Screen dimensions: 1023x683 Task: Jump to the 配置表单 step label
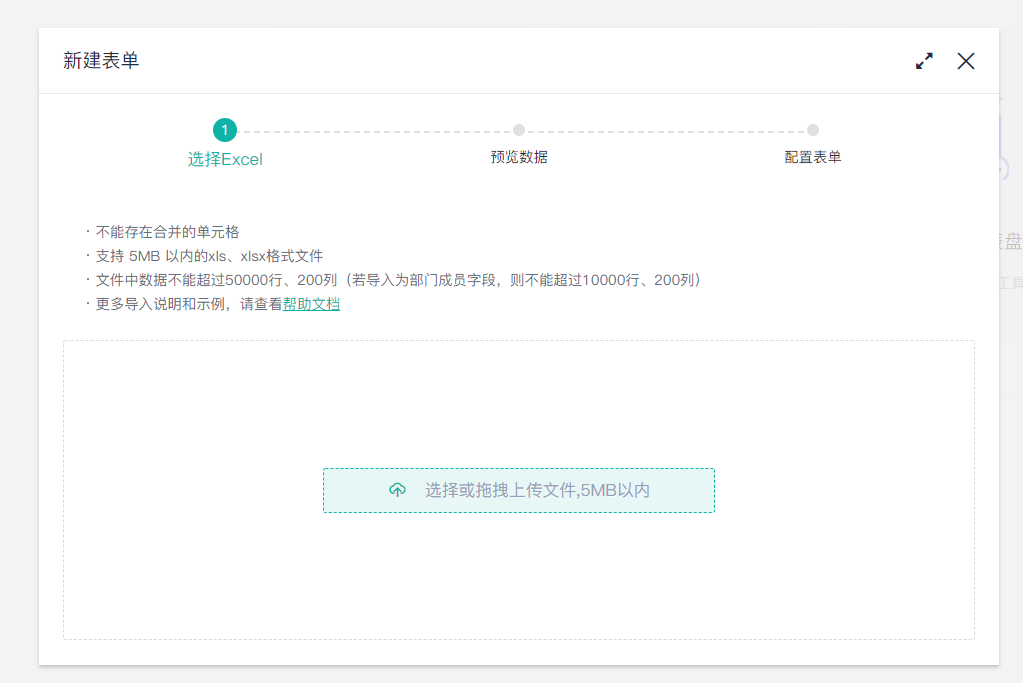pyautogui.click(x=813, y=157)
